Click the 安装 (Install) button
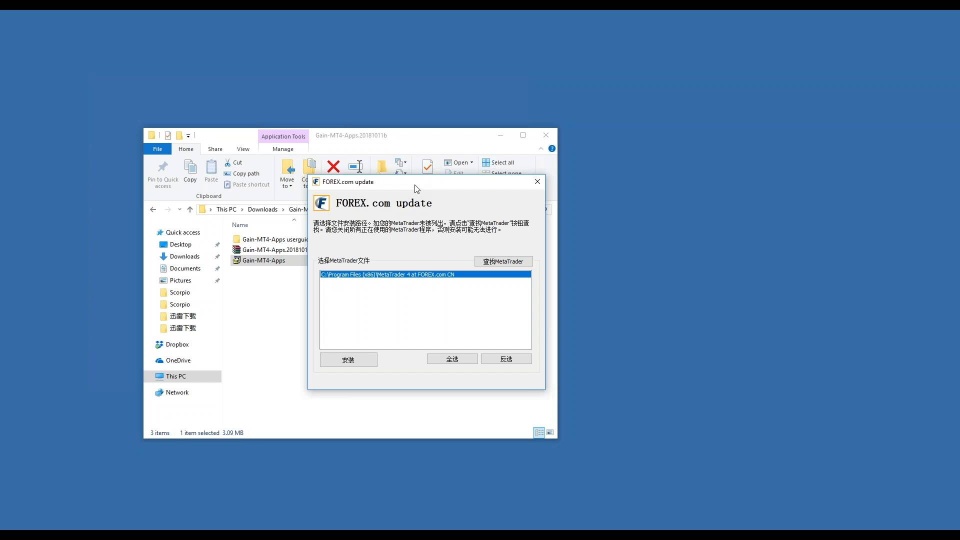Screen dimensions: 960x540 pyautogui.click(x=348, y=359)
